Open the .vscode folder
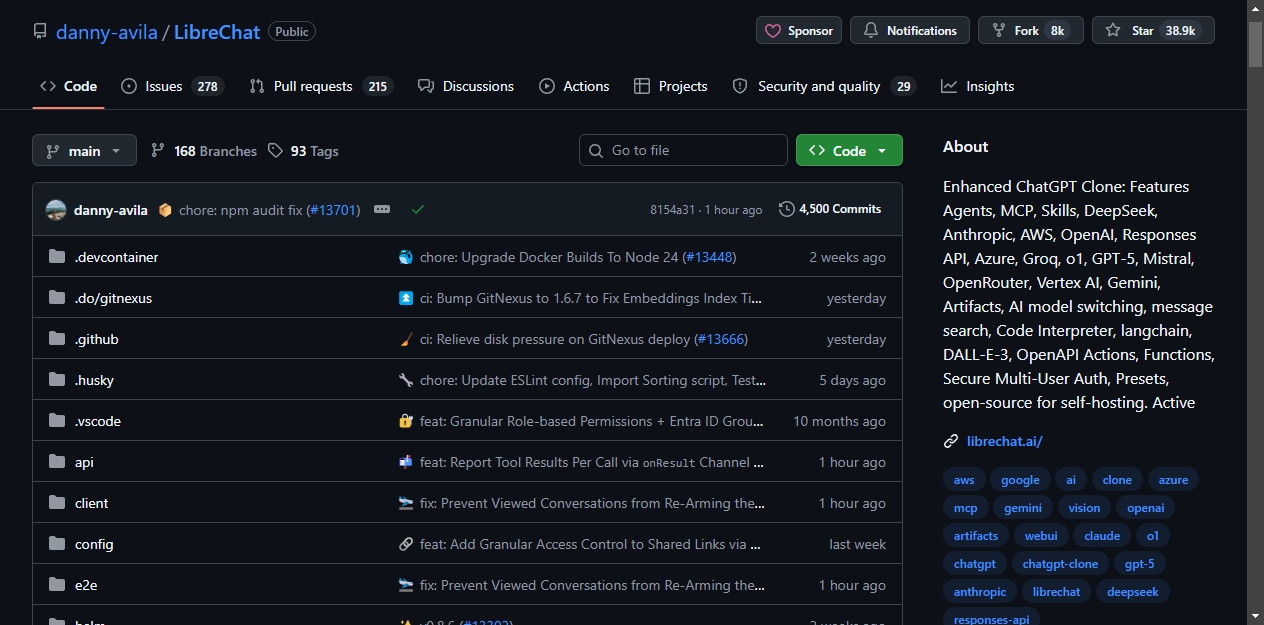This screenshot has height=625, width=1264. click(x=98, y=421)
